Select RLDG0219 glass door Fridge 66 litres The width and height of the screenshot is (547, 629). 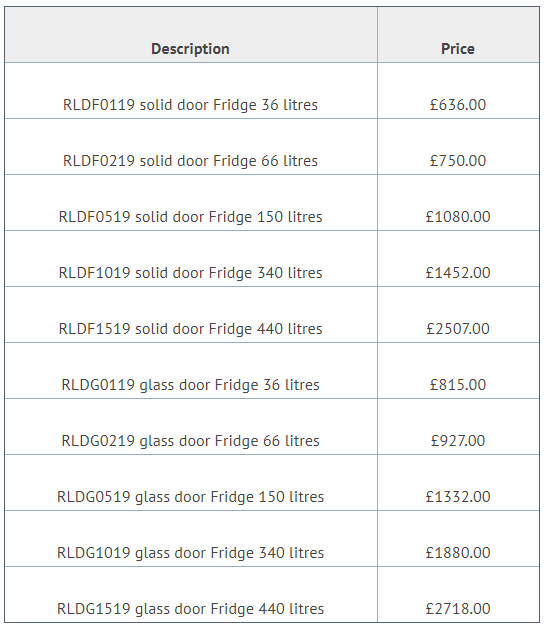tap(190, 441)
